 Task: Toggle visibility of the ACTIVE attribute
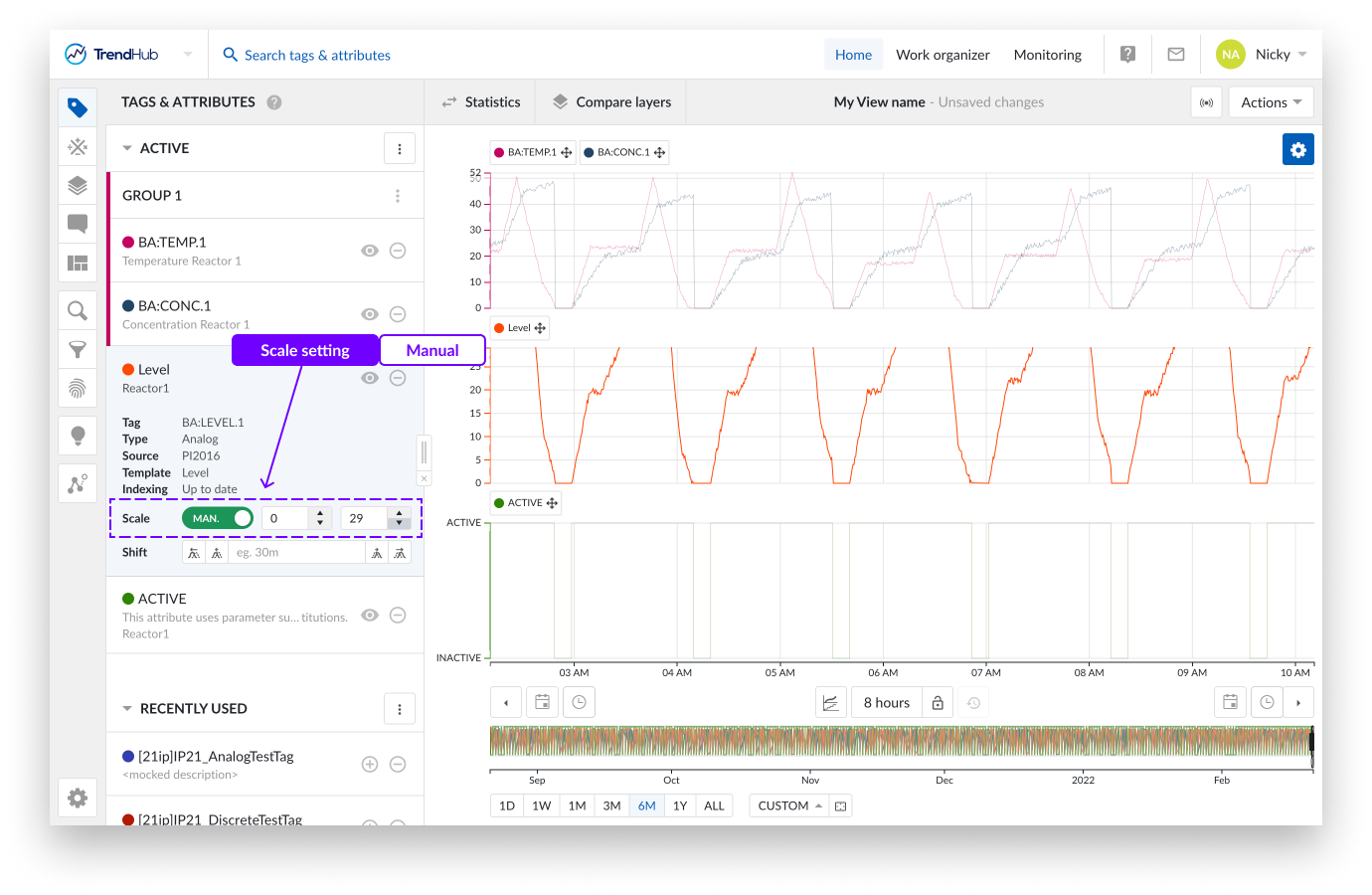[370, 616]
